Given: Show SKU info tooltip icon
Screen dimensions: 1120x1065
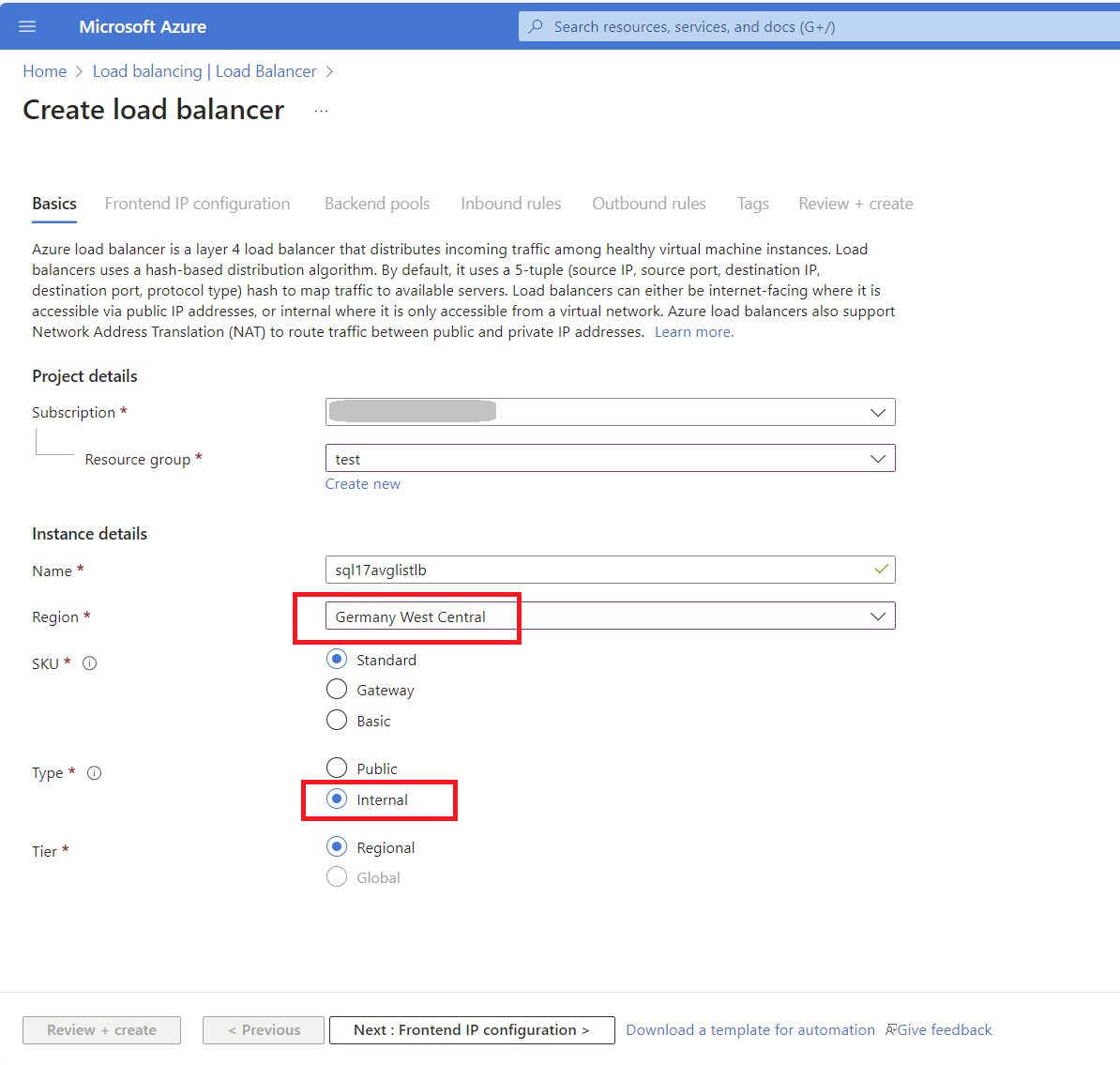Looking at the screenshot, I should 89,663.
